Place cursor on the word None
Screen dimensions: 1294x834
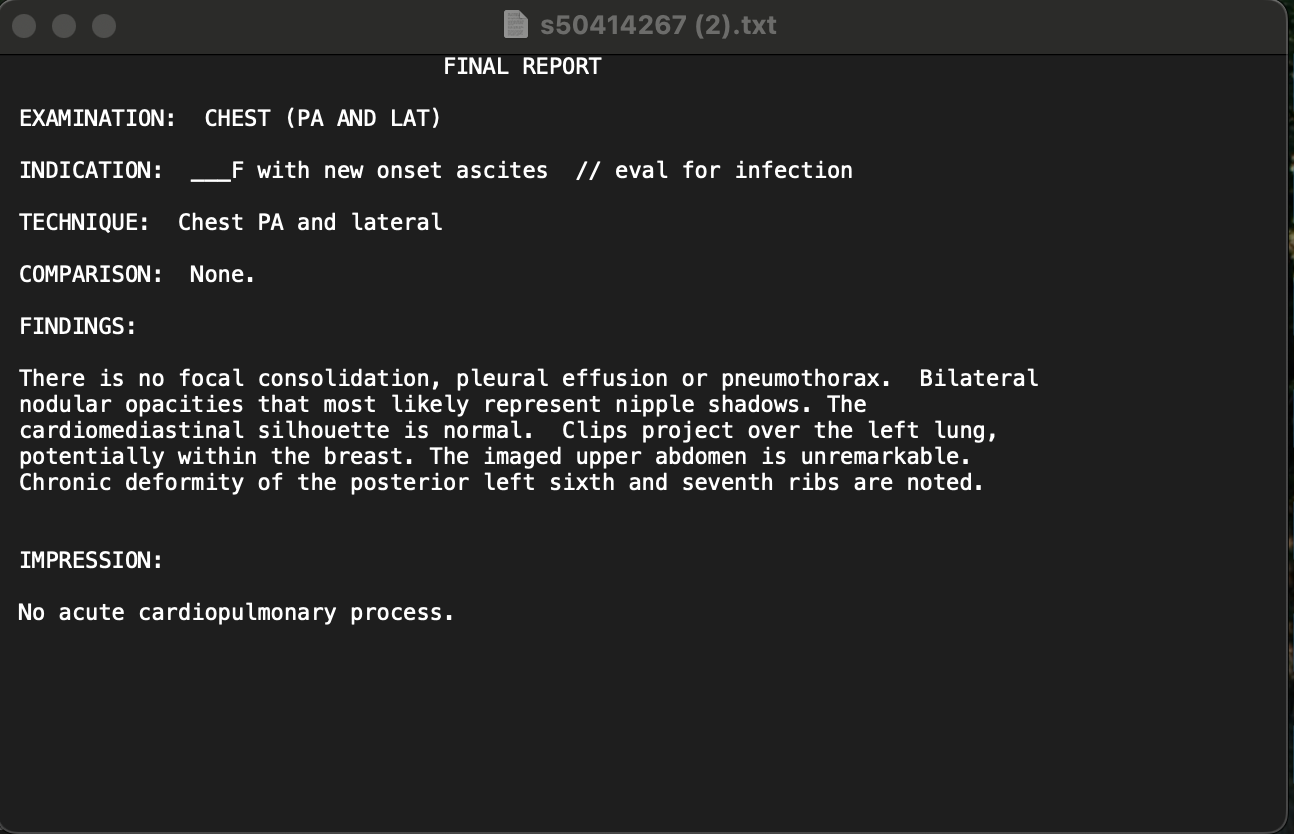click(x=222, y=275)
